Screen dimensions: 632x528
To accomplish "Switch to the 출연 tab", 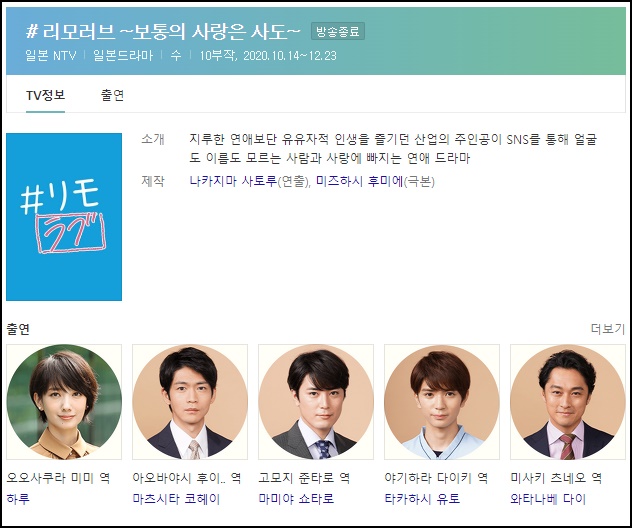I will [x=112, y=96].
